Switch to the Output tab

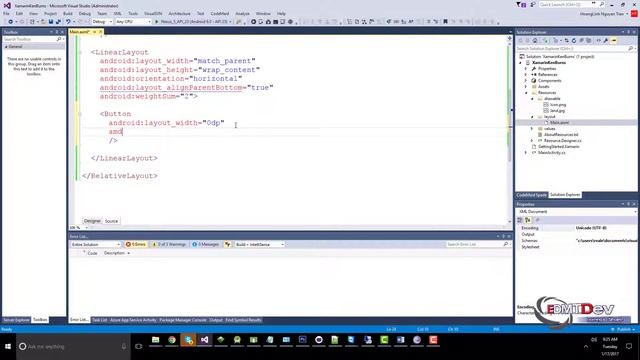[216, 320]
